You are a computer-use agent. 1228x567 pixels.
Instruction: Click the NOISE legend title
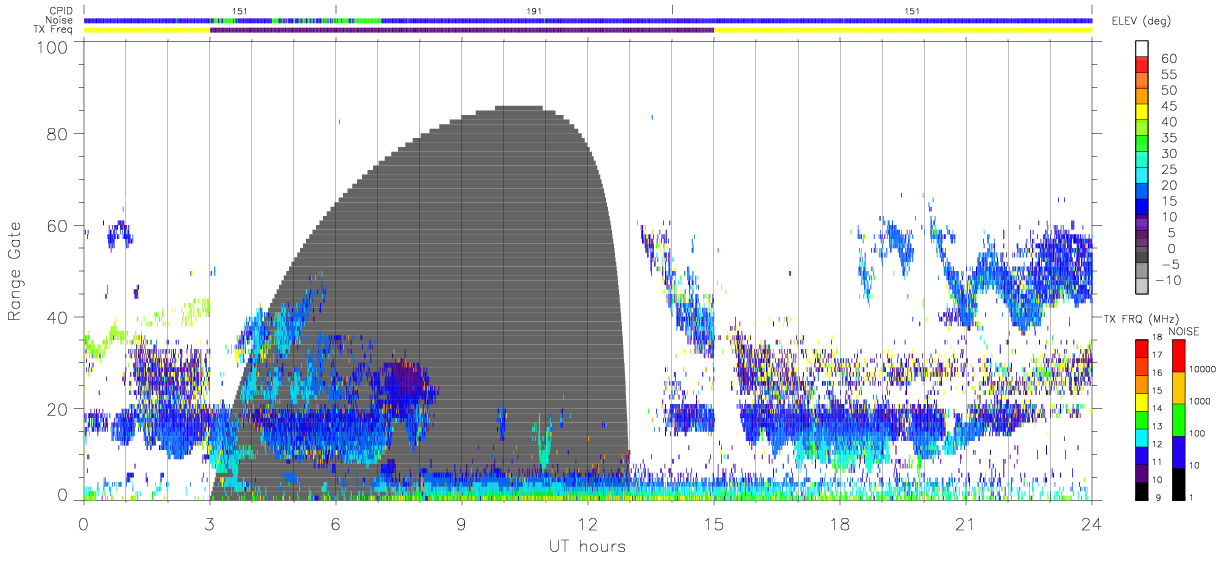point(1185,331)
